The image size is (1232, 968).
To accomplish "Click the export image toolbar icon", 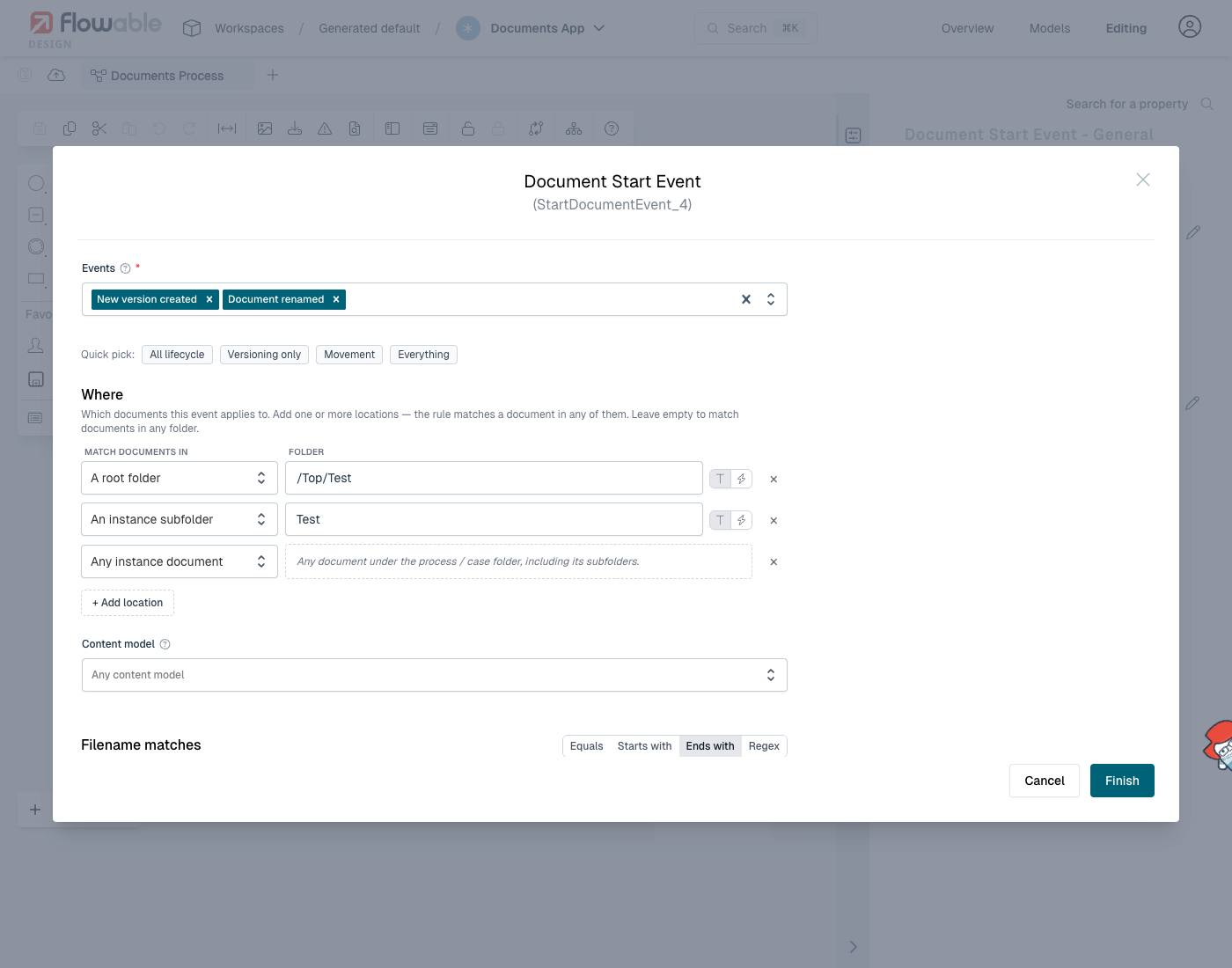I will (265, 128).
